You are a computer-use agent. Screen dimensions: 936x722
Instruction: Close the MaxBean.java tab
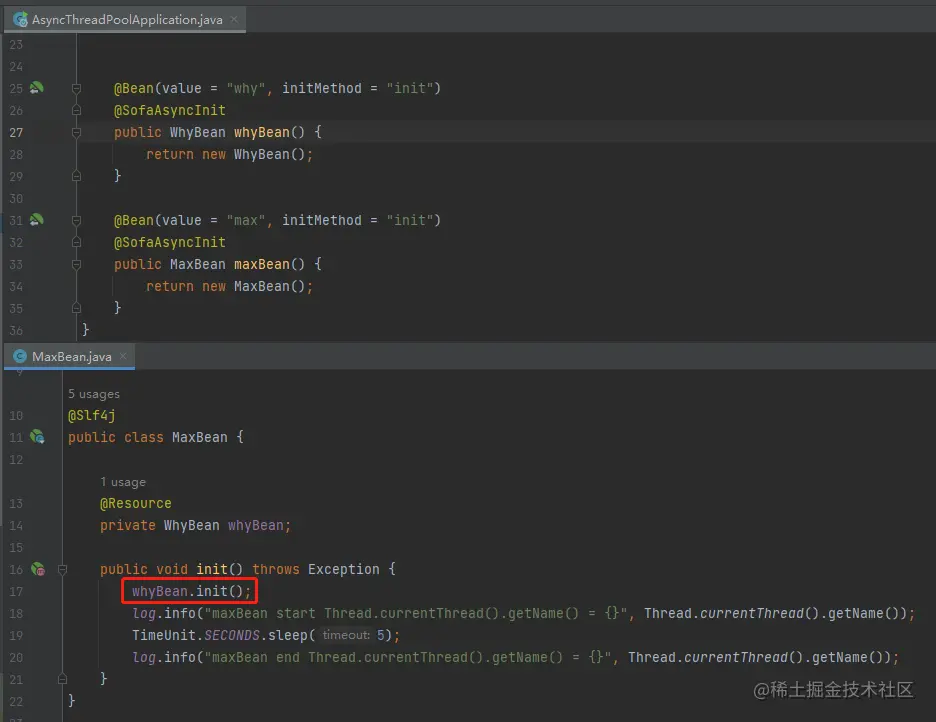tap(123, 356)
